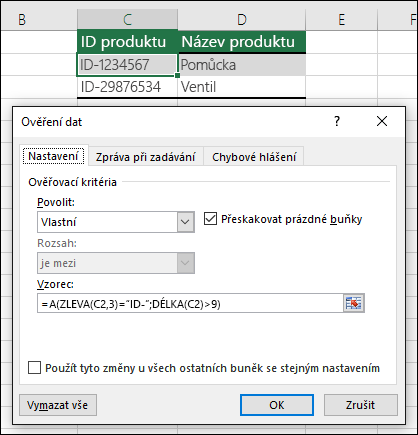Viewport: 418px width, 435px height.
Task: Select column C header
Action: [x=127, y=19]
